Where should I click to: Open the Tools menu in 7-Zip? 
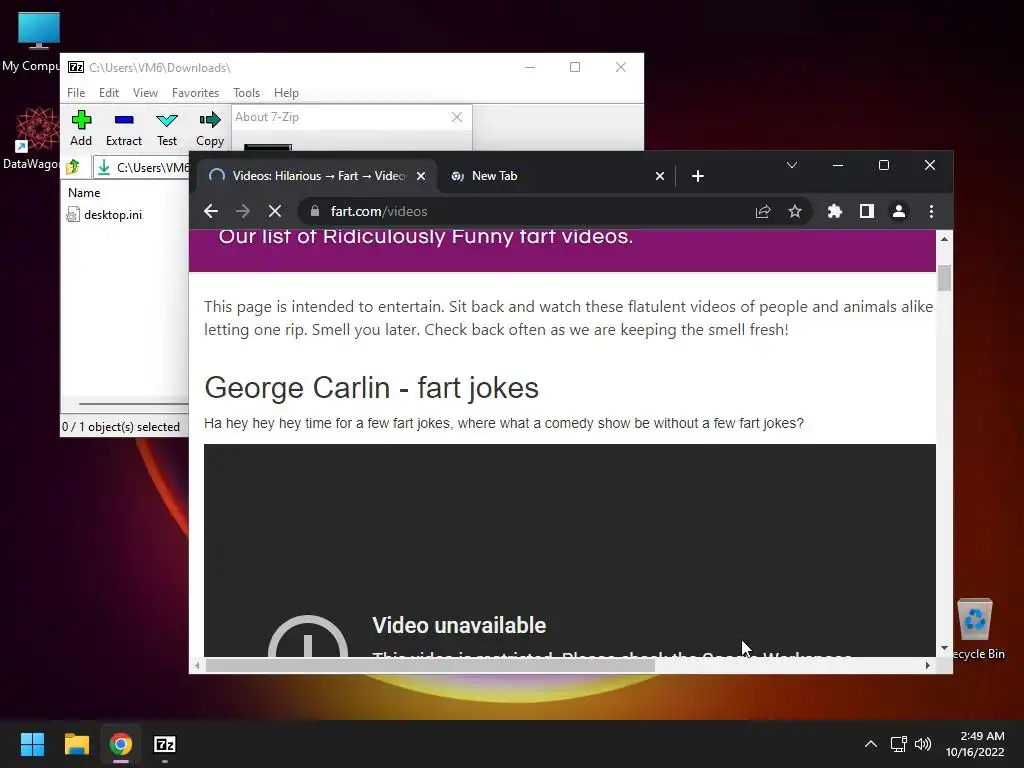(x=246, y=93)
